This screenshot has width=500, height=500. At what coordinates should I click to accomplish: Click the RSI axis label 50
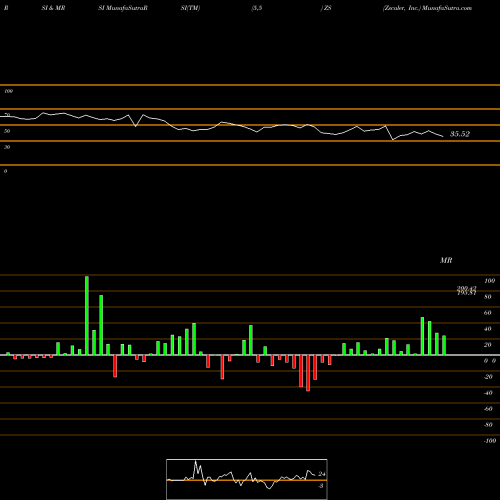(x=7, y=131)
